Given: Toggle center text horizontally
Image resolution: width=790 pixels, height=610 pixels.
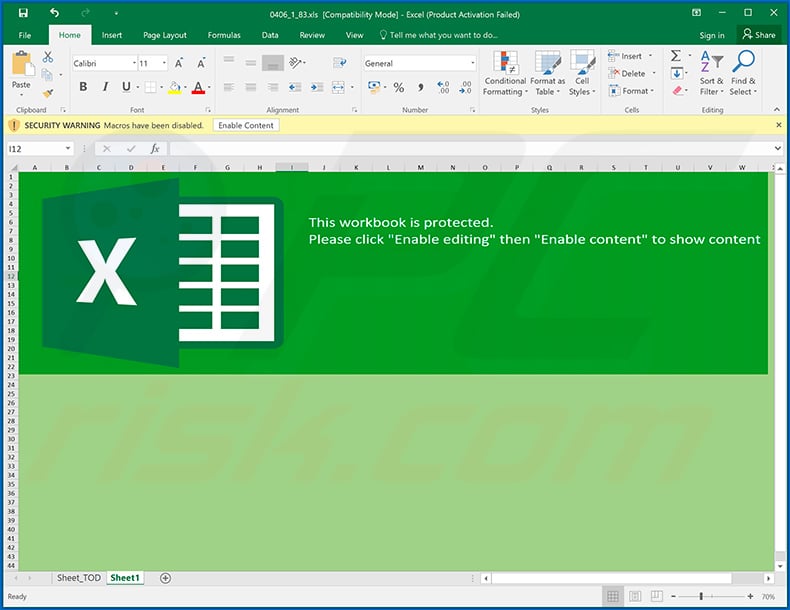Looking at the screenshot, I should pos(250,88).
